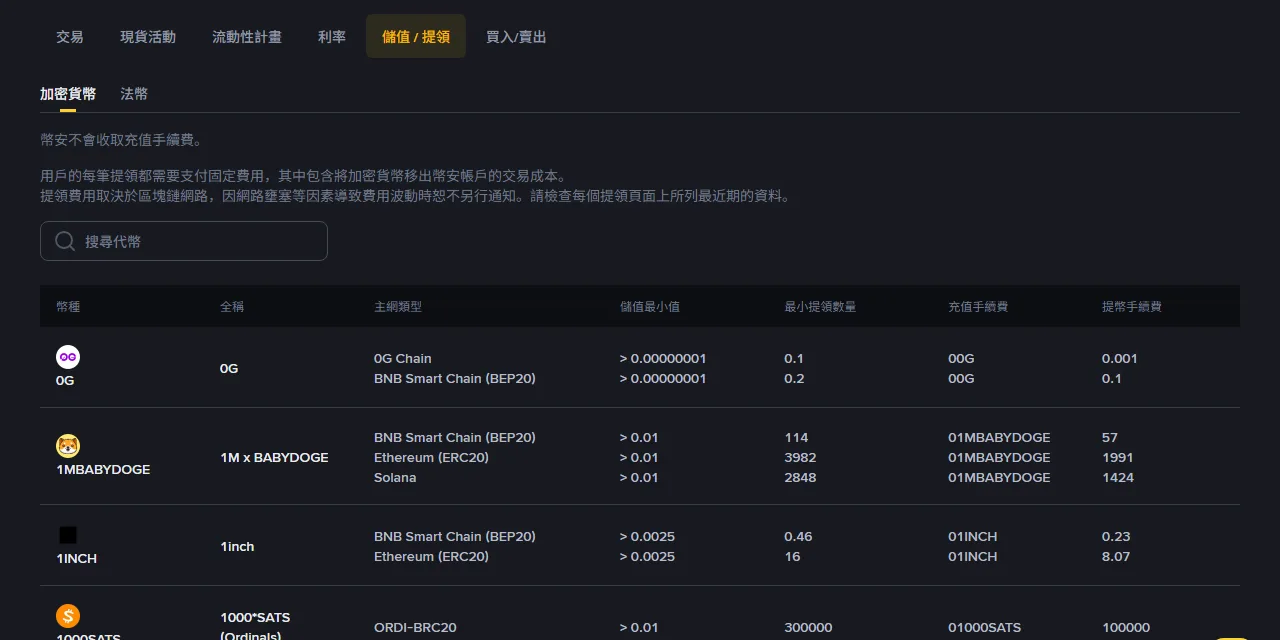1280x640 pixels.
Task: Open the 交易 tab
Action: 70,37
